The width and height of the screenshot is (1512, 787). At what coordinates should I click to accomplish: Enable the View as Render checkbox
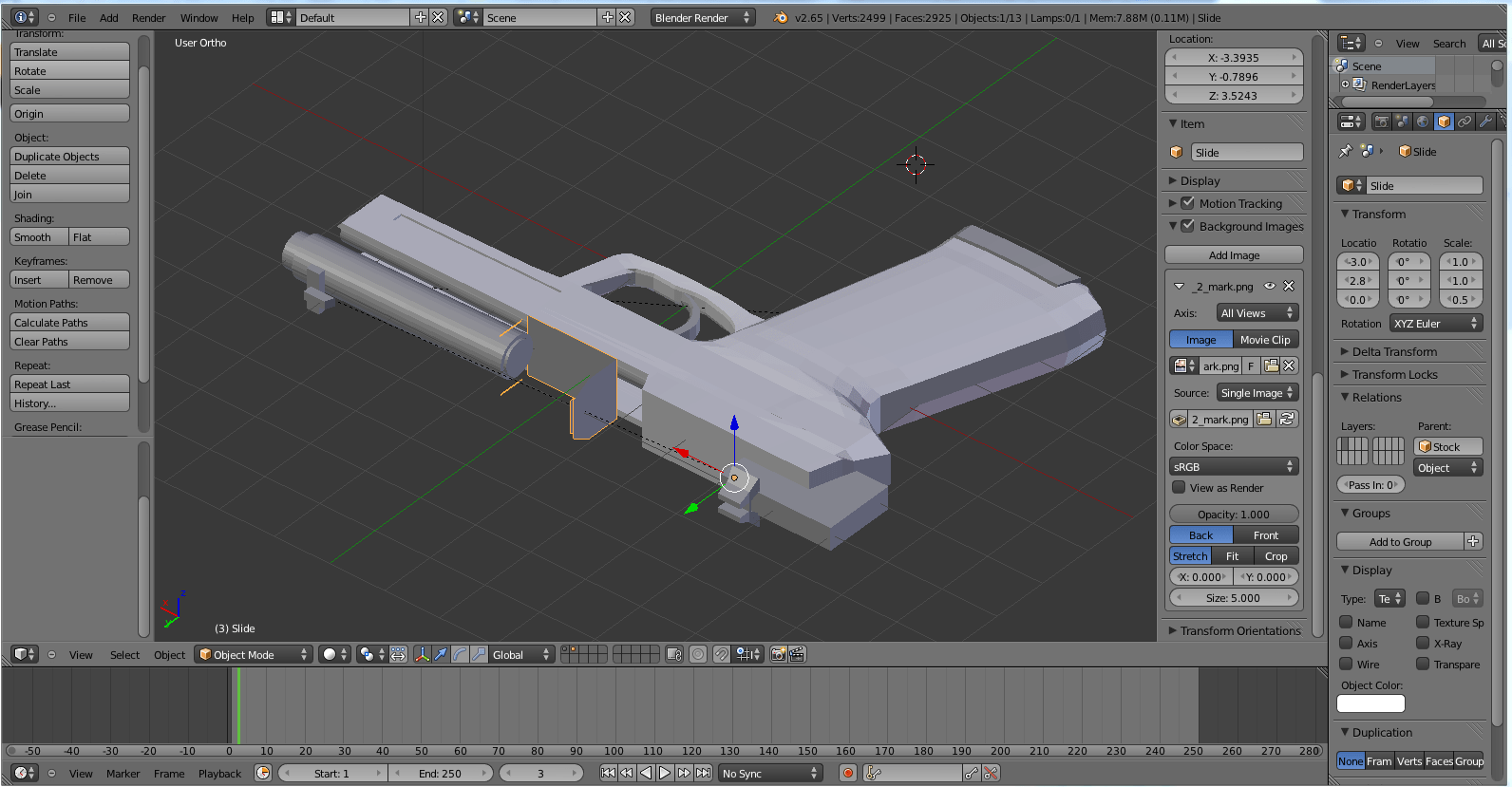tap(1179, 487)
